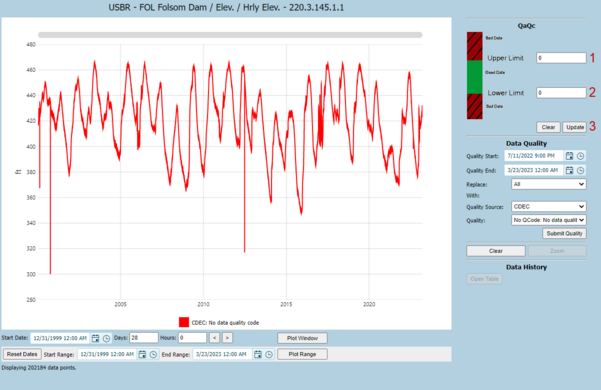
Task: Click the Plot Range button
Action: pos(302,354)
